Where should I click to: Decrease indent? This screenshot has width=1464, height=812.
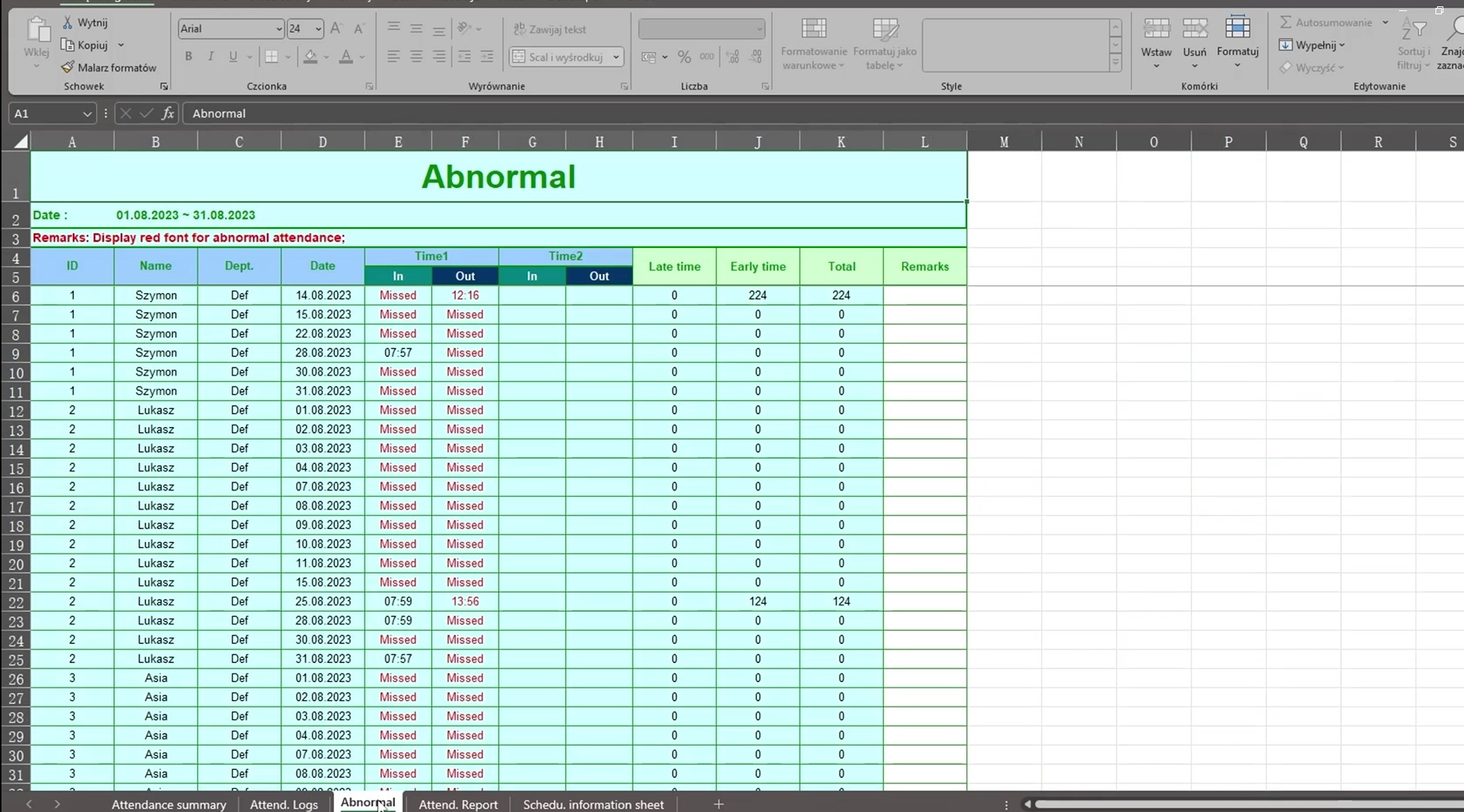[464, 56]
